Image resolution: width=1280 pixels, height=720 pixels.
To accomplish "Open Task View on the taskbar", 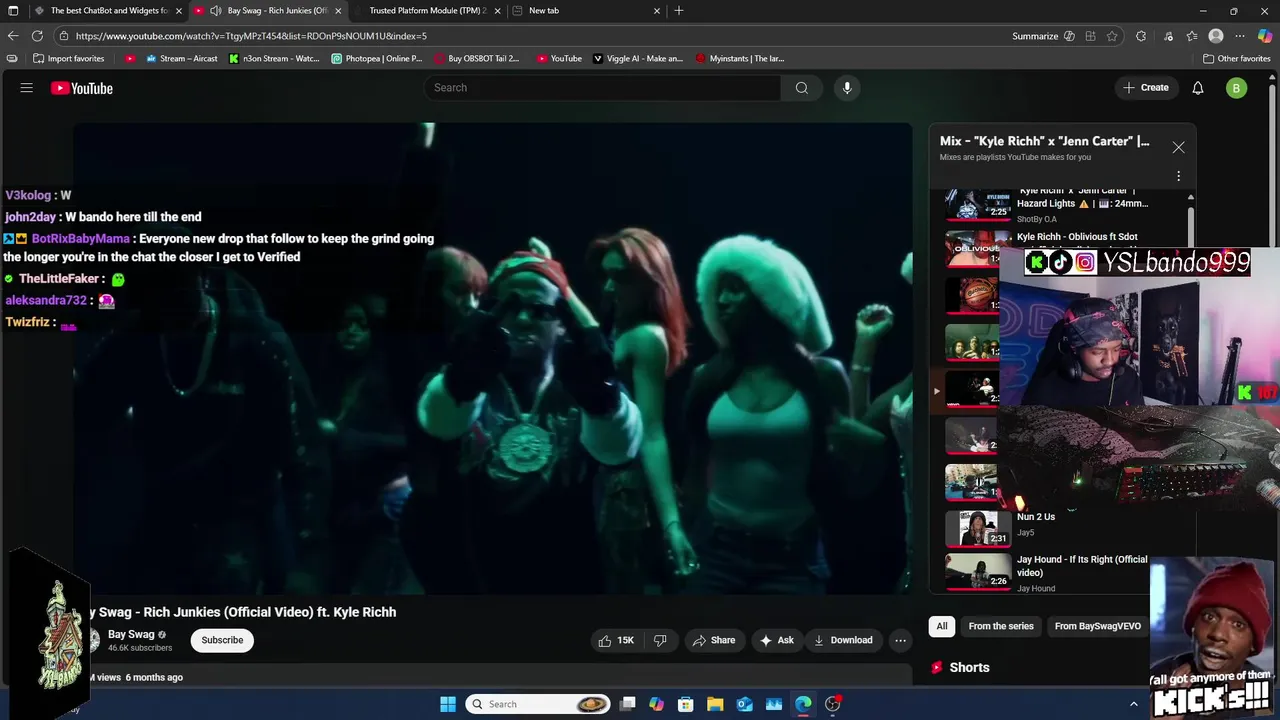I will pos(627,704).
